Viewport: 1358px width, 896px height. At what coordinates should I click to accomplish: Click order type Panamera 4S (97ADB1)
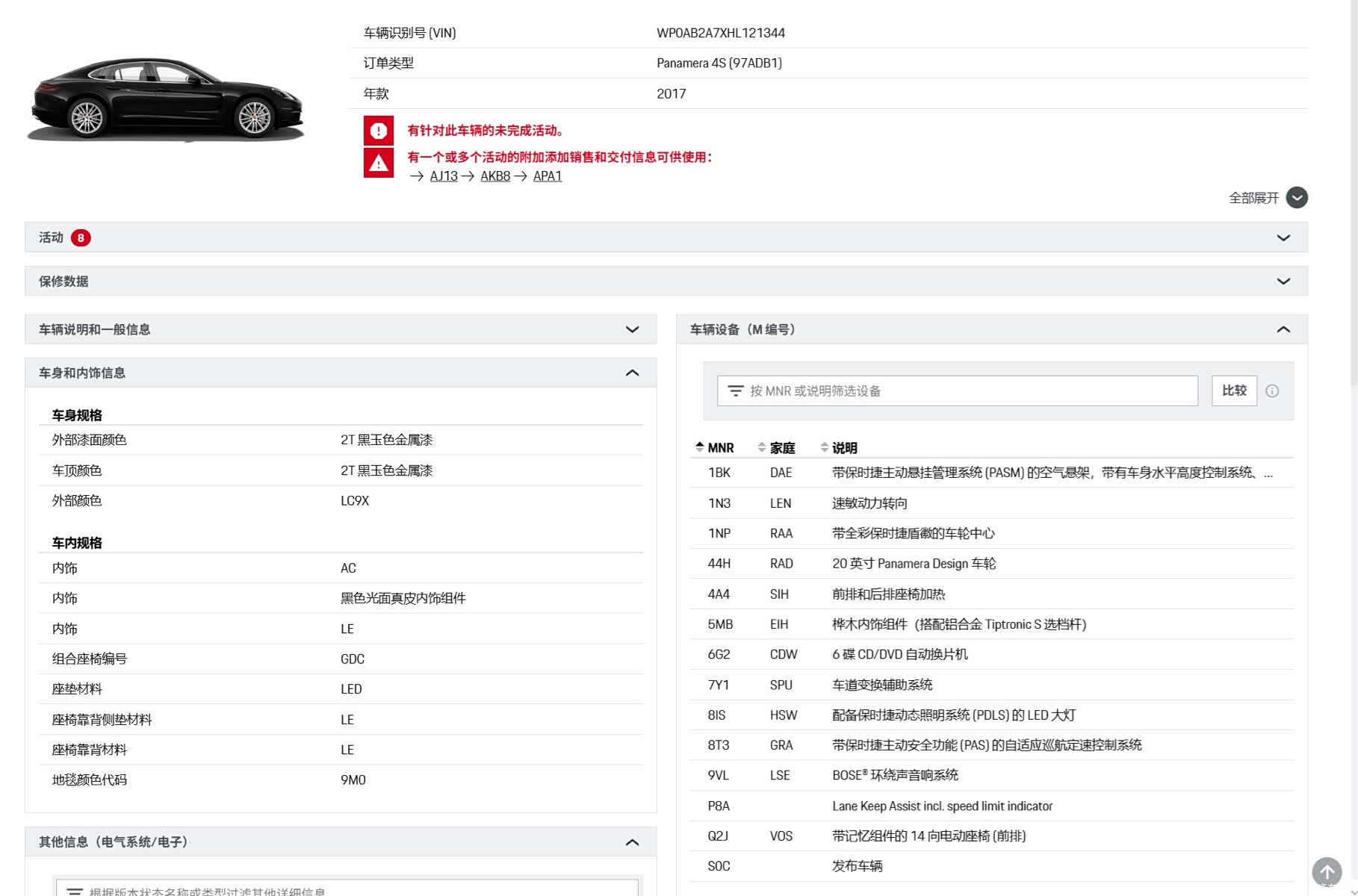point(719,63)
